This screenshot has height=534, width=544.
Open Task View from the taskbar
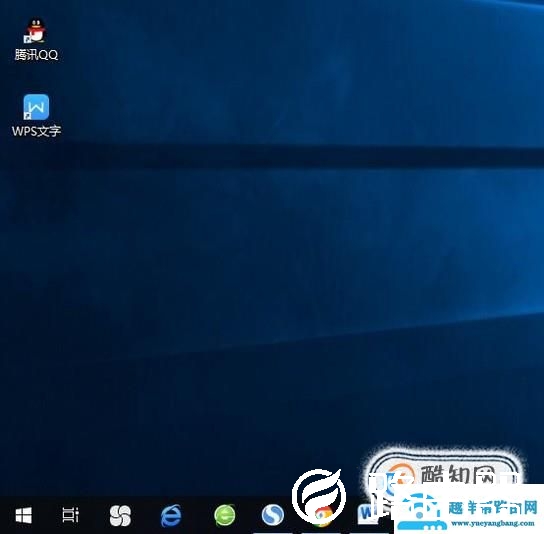(x=70, y=515)
